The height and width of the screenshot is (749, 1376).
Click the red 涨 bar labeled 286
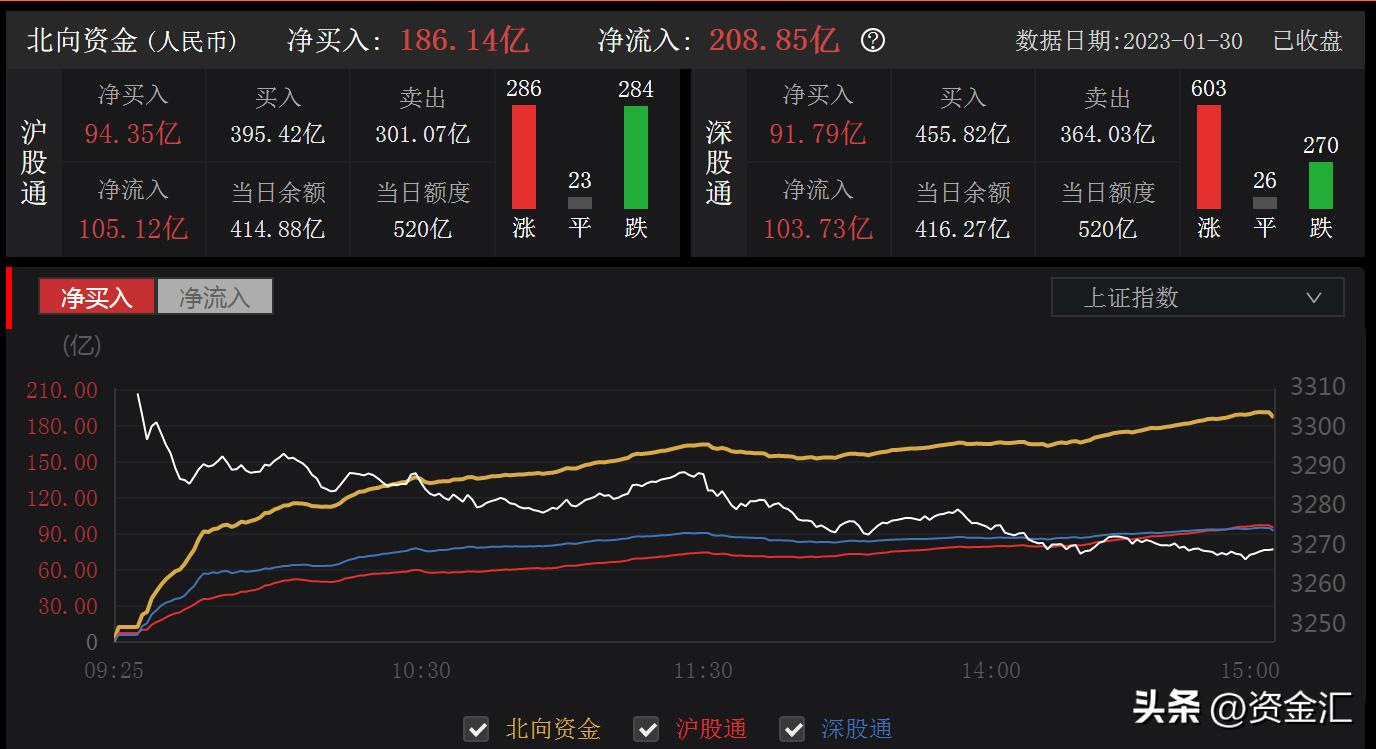[524, 157]
